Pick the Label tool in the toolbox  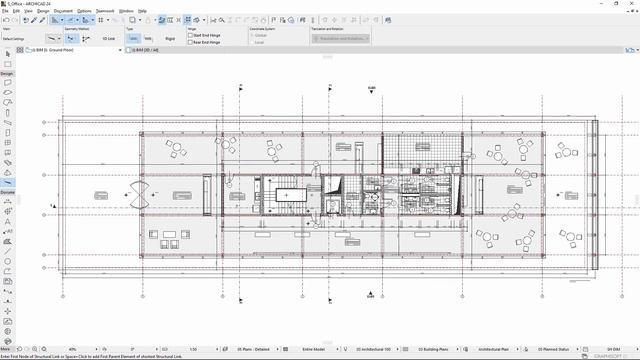[x=8, y=231]
